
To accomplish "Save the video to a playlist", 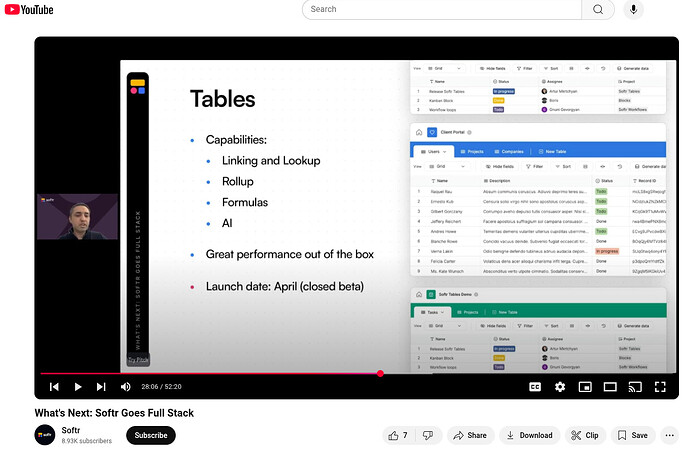I will pos(633,435).
